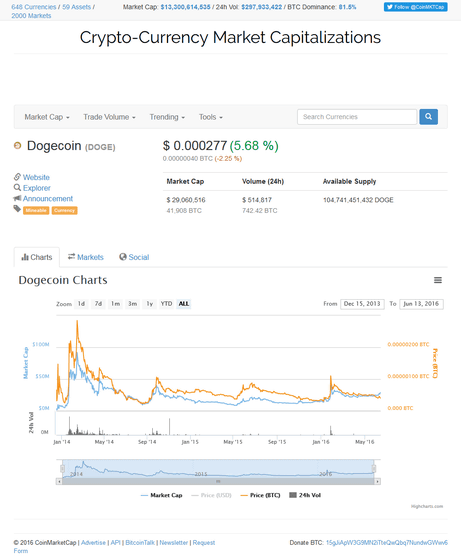Open the 59 Assets link
This screenshot has width=461, height=560.
coord(76,7)
